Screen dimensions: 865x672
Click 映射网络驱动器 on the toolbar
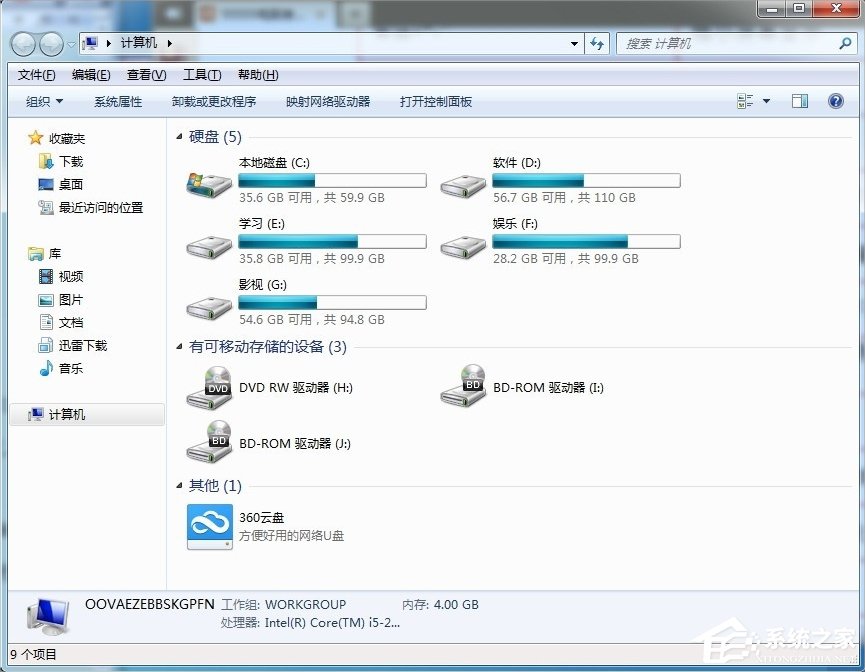(x=330, y=101)
